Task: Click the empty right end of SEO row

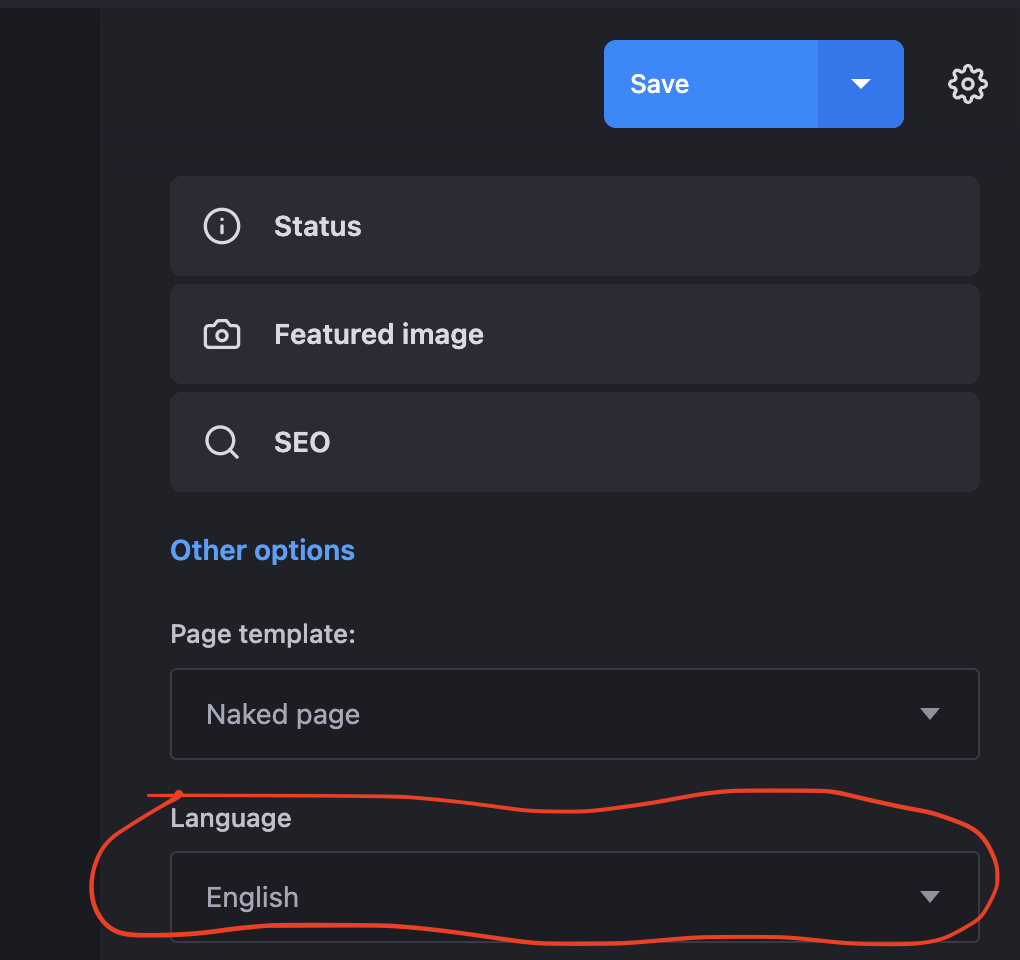Action: [x=900, y=442]
